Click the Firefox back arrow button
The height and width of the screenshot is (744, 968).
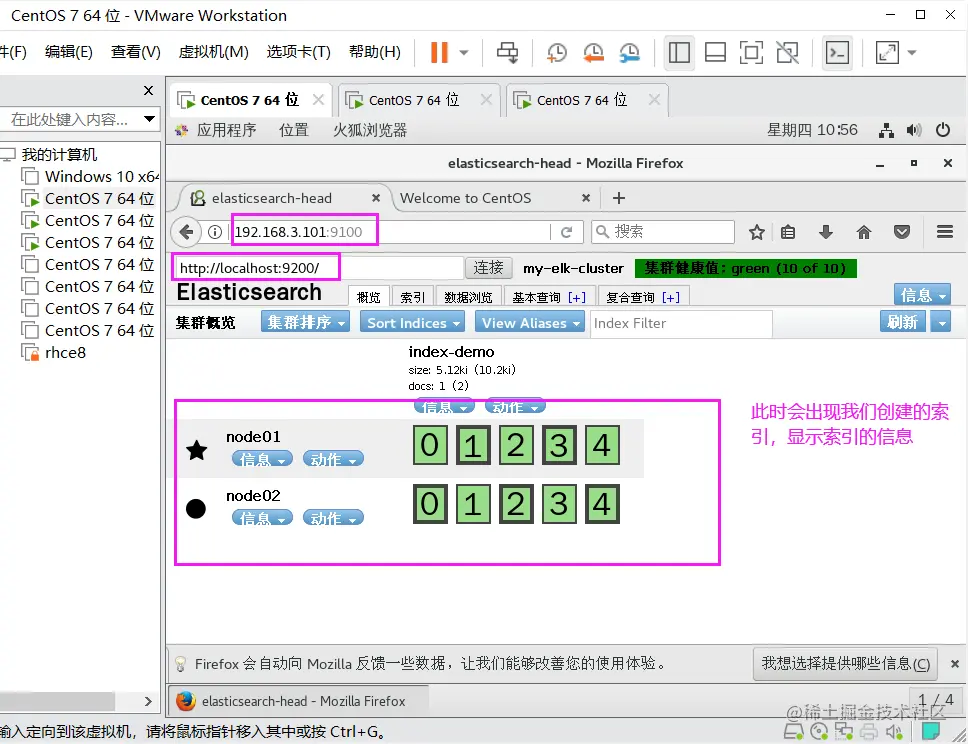(186, 232)
